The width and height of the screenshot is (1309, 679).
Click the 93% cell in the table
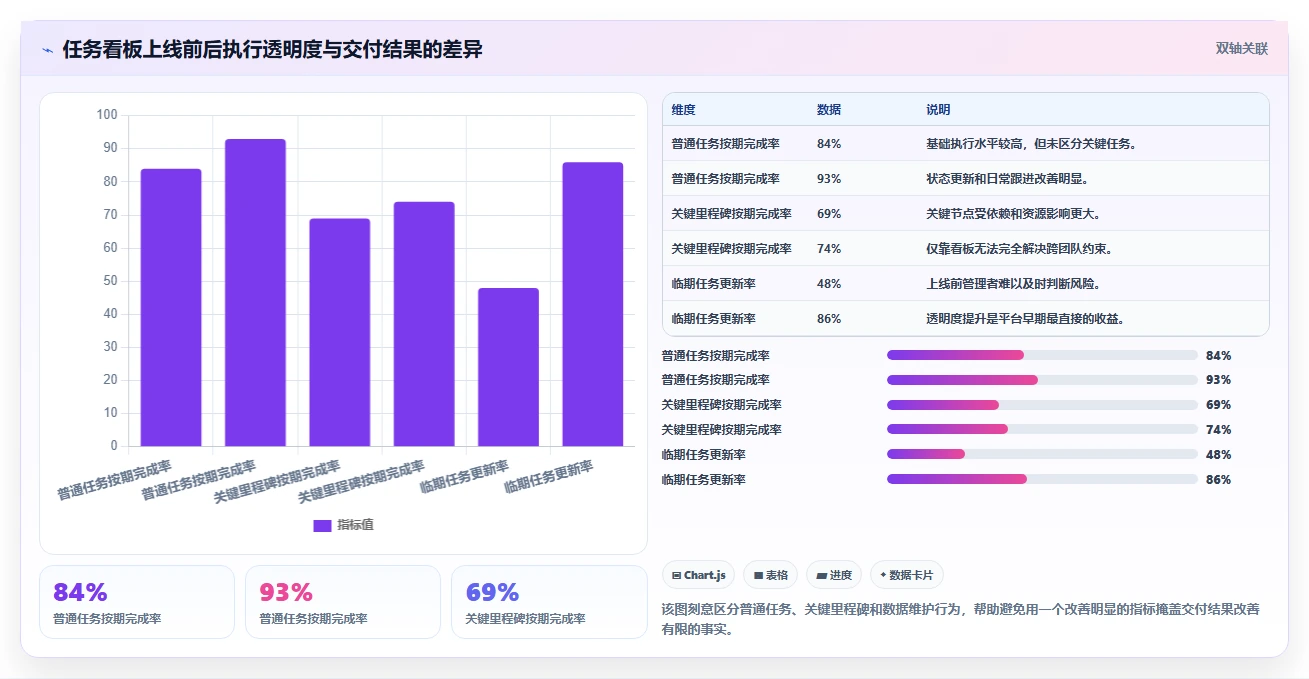[829, 179]
